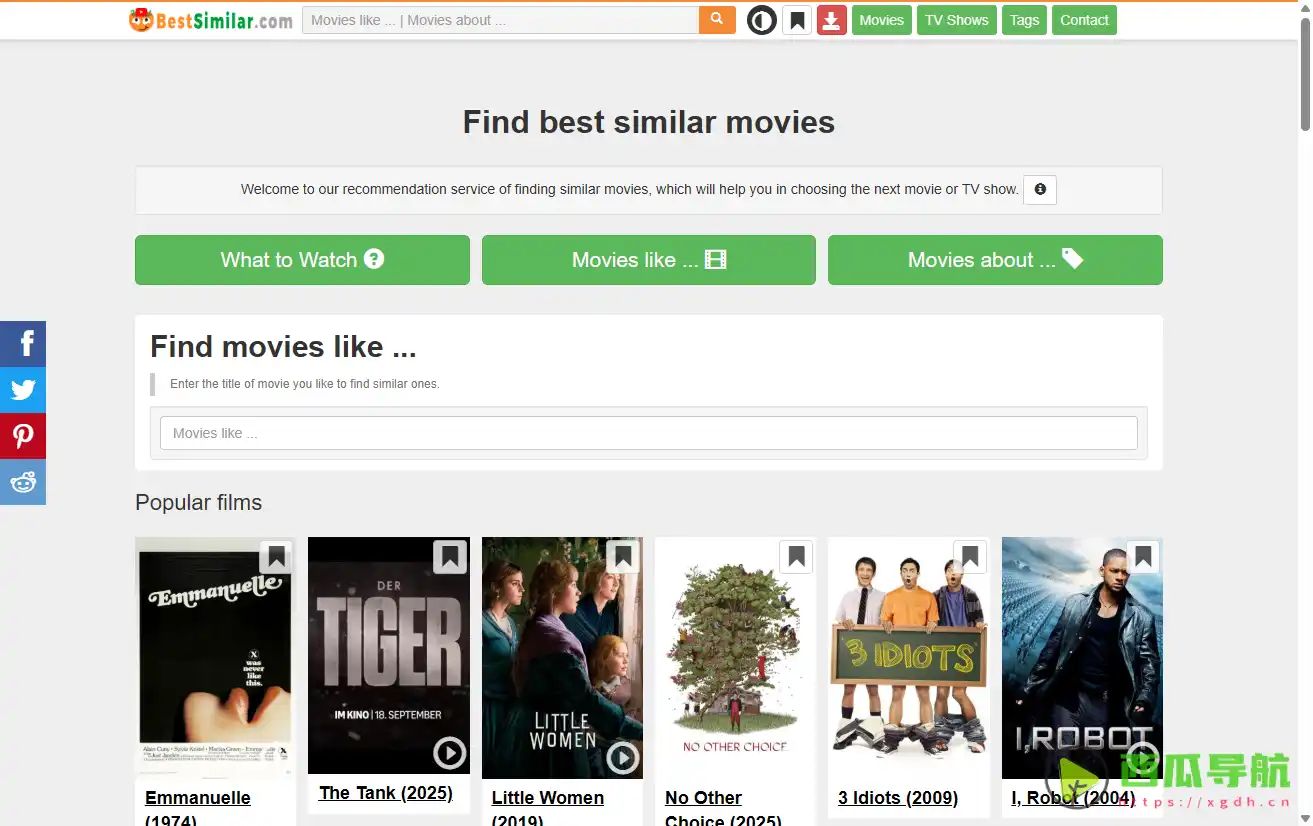
Task: Share the page via the Twitter sidebar icon
Action: pyautogui.click(x=22, y=389)
